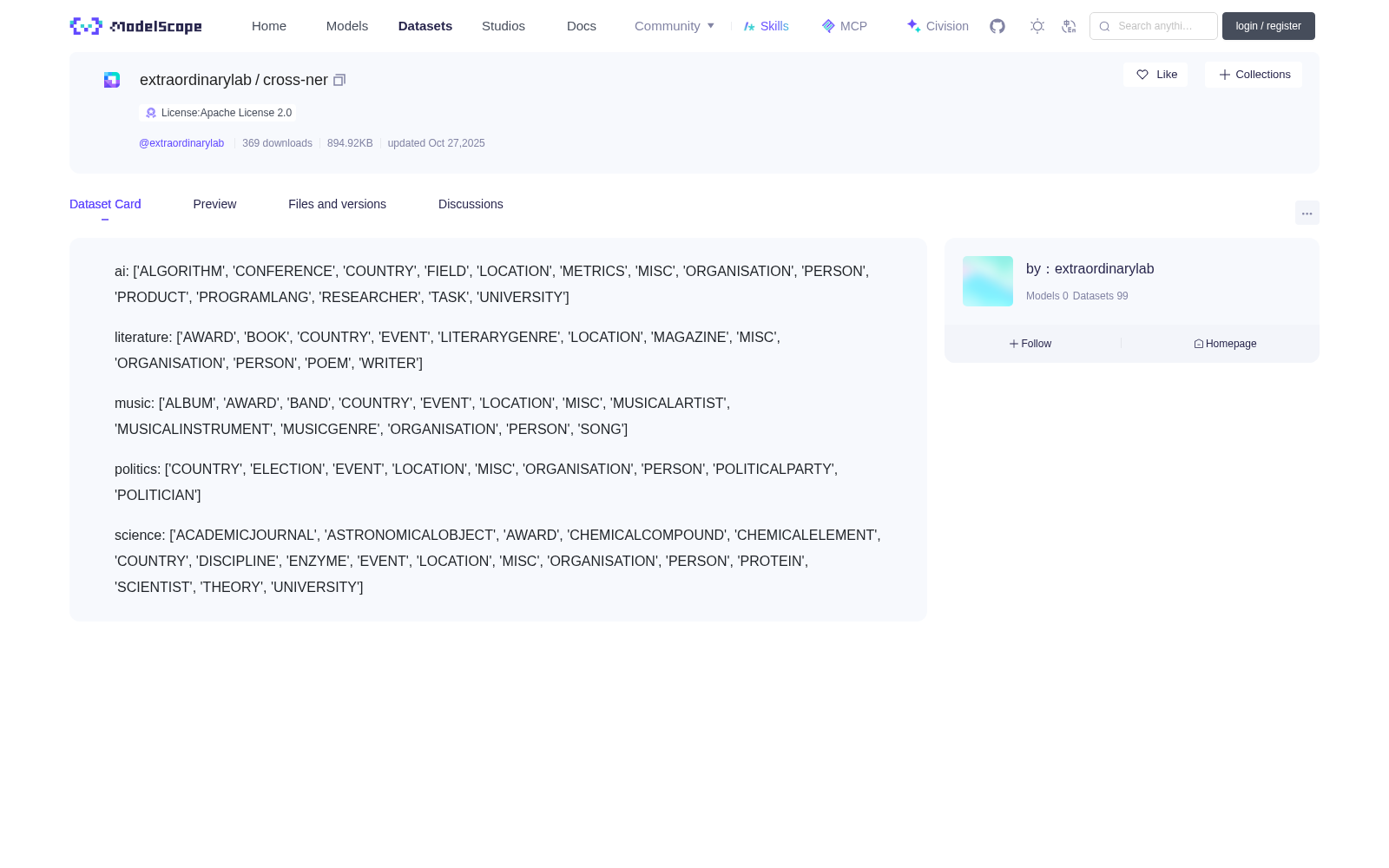This screenshot has height=868, width=1389.
Task: Click the extraordinarylab gradient profile thumbnail
Action: coord(988,281)
